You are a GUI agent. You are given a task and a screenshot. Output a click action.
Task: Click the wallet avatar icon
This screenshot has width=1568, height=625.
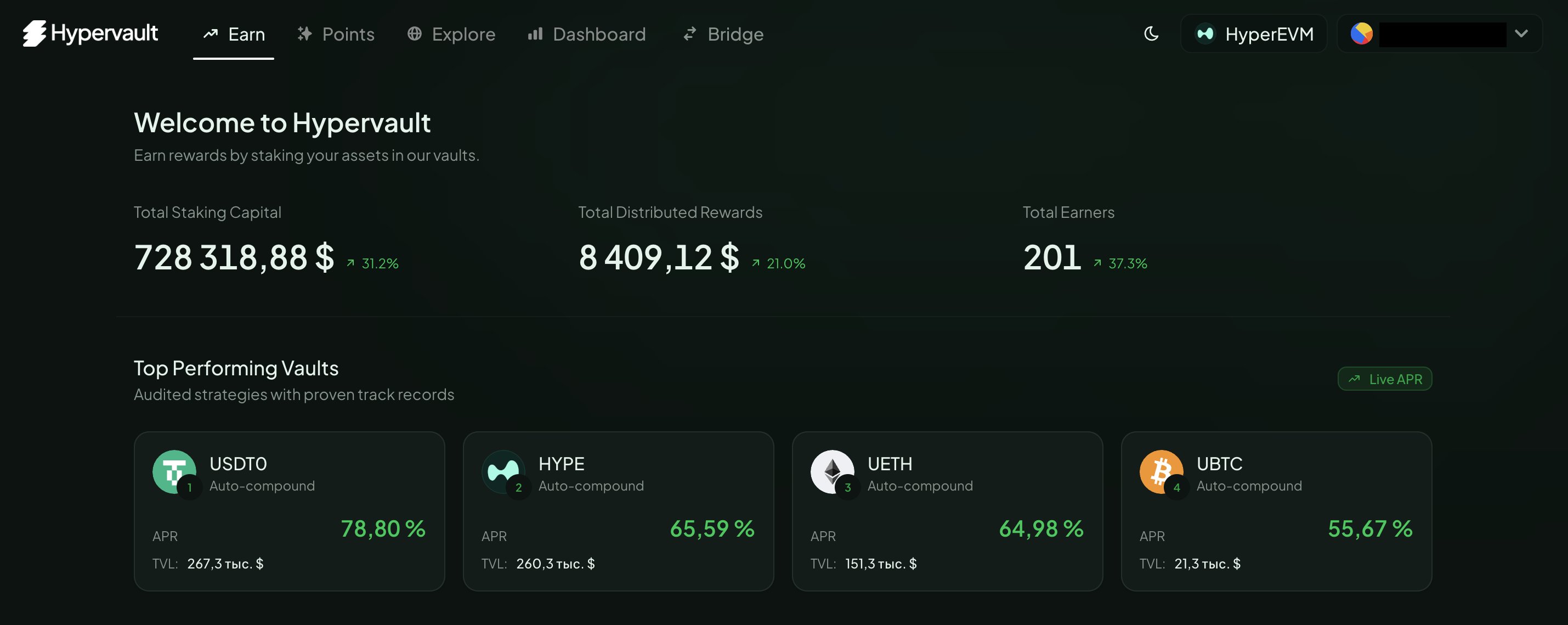click(x=1361, y=33)
